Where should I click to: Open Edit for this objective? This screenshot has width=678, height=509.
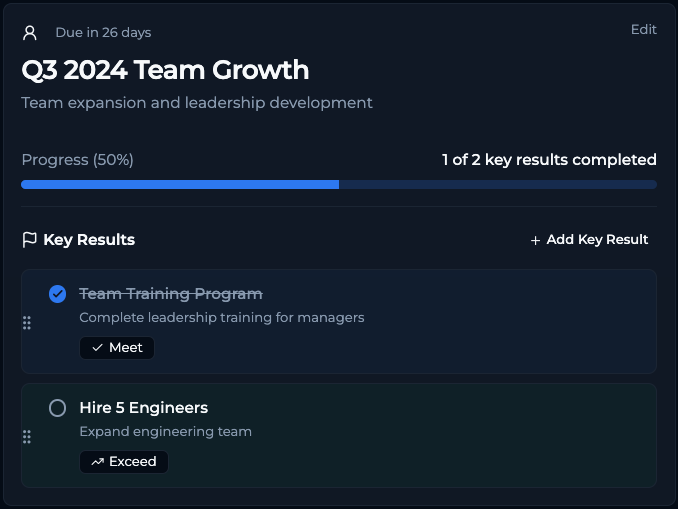point(643,30)
